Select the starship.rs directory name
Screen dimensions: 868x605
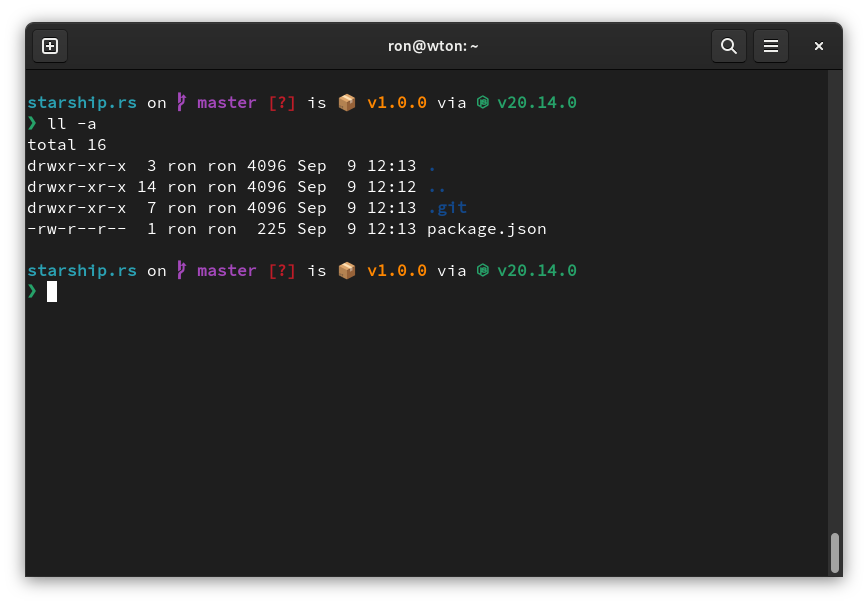82,101
